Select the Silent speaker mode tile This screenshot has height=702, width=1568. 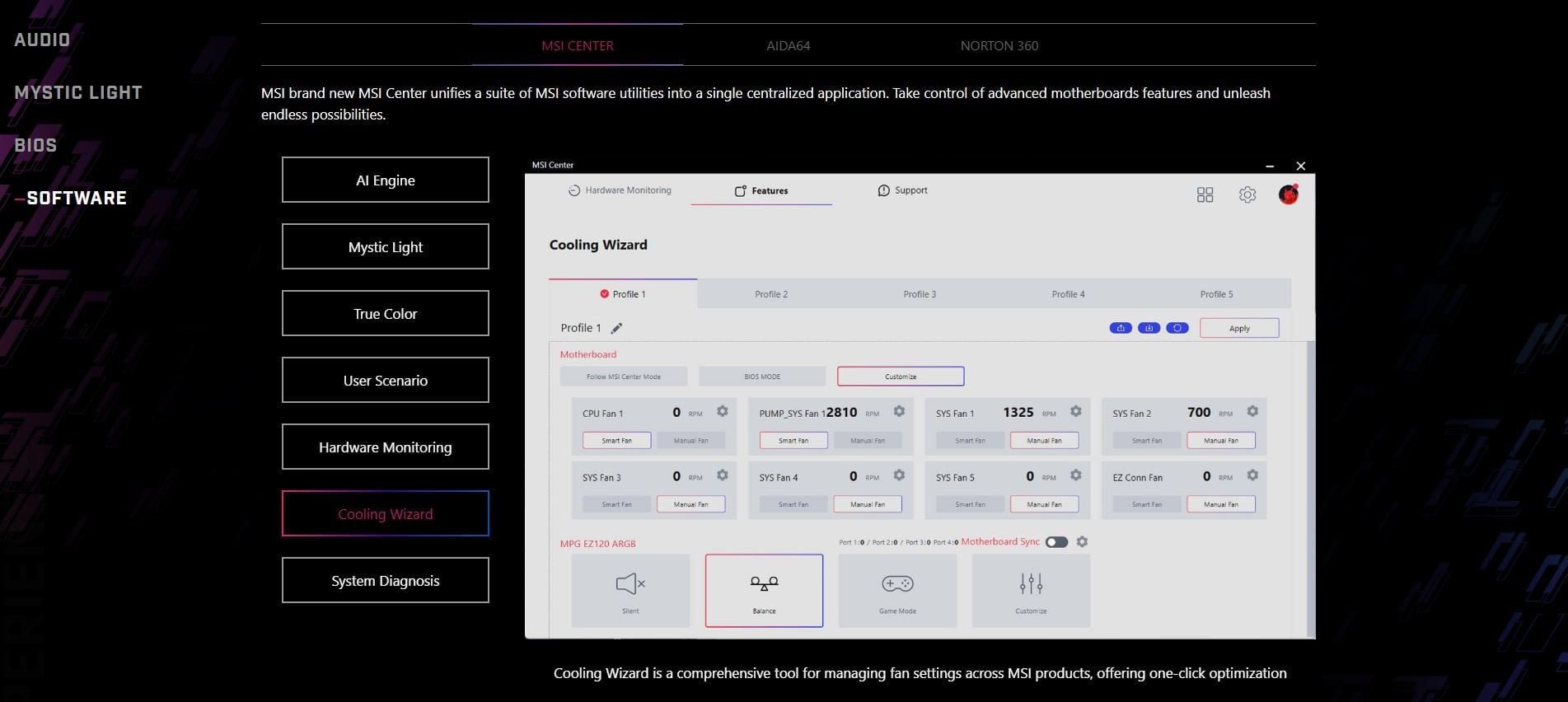click(x=630, y=591)
